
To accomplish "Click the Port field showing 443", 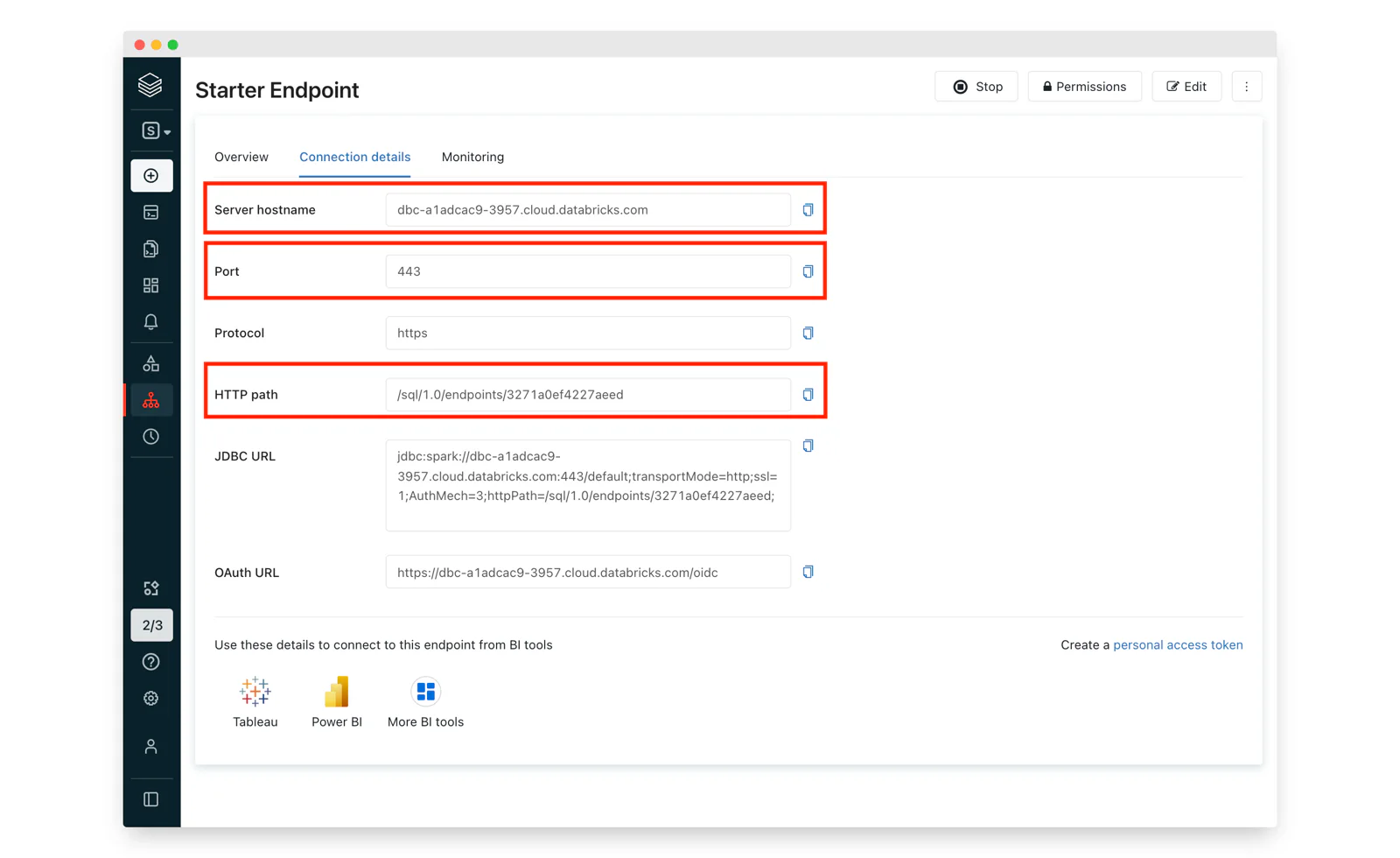I will (x=588, y=271).
